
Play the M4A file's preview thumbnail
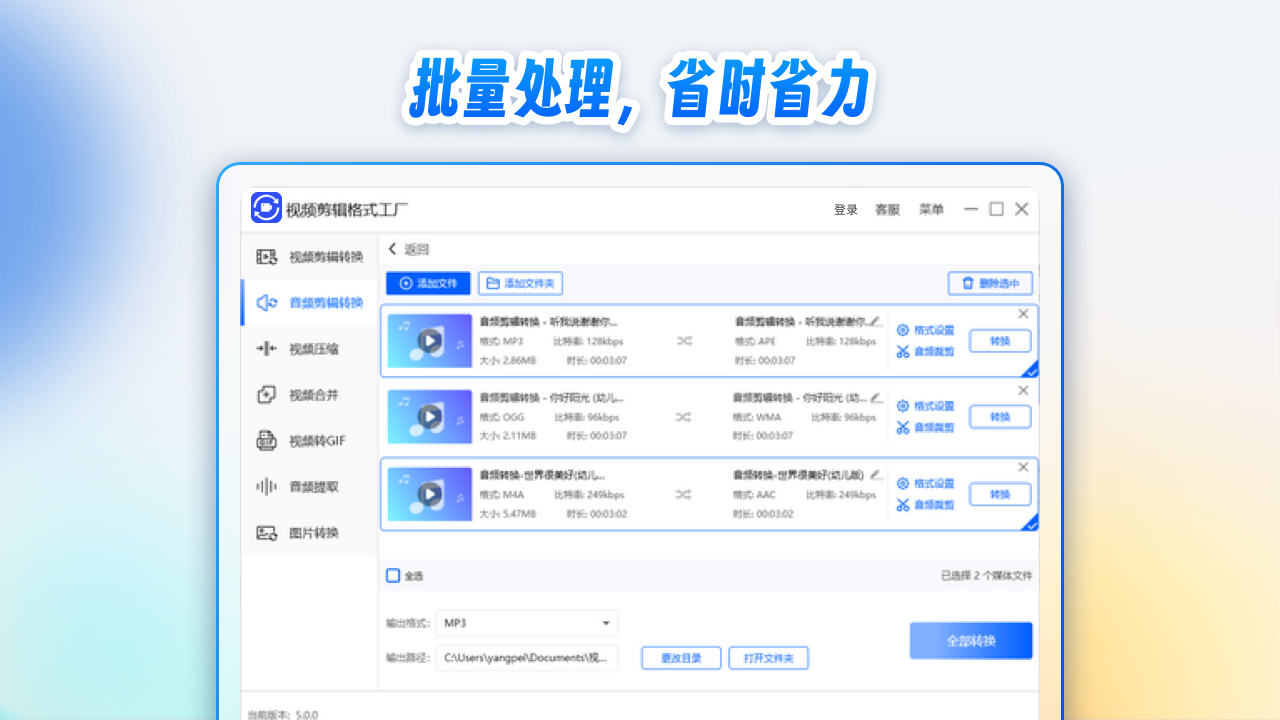point(429,494)
